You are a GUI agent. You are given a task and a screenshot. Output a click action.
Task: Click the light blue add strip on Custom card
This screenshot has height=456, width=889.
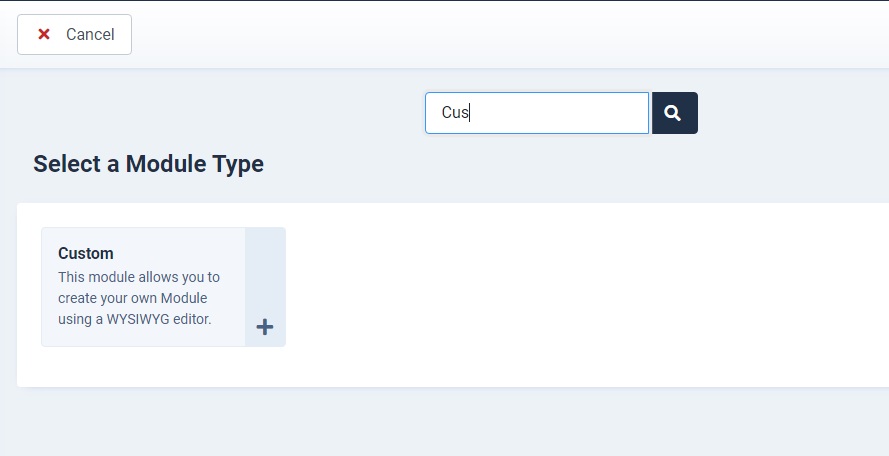[265, 287]
